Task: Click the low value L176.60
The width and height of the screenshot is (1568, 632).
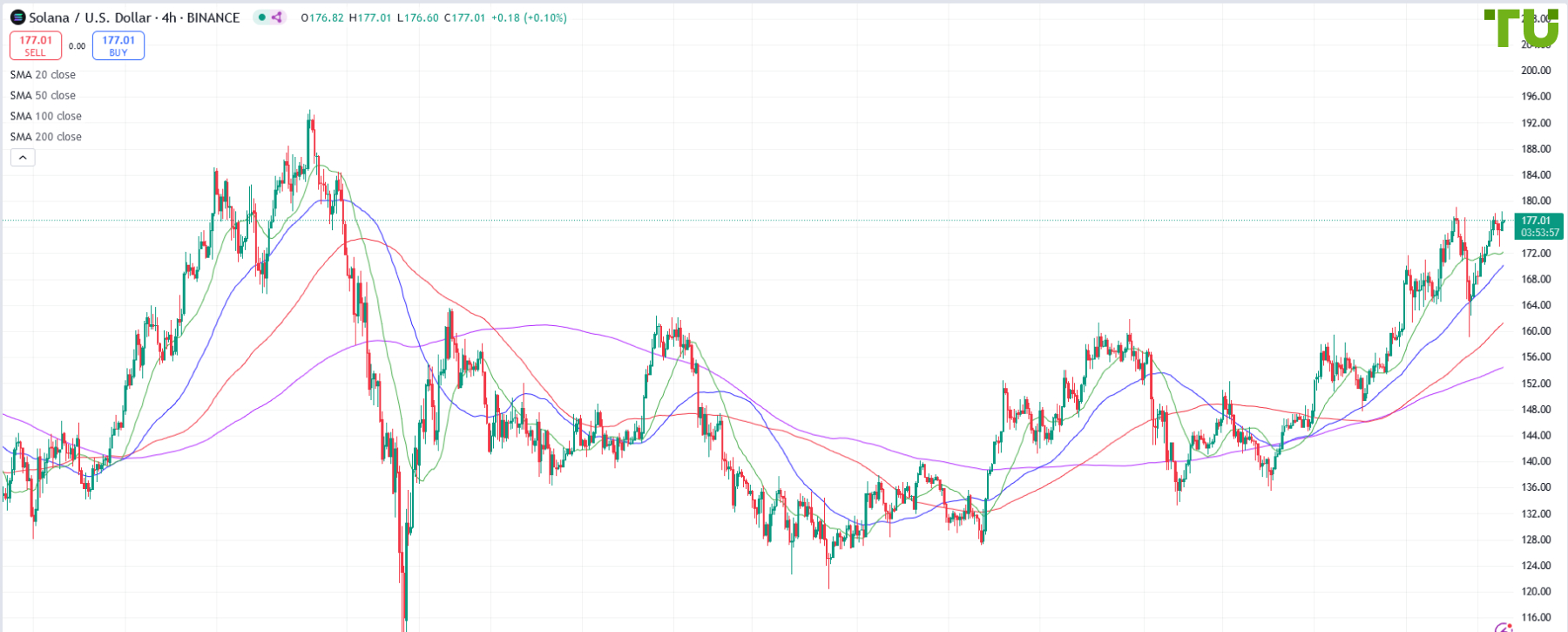Action: (x=418, y=17)
